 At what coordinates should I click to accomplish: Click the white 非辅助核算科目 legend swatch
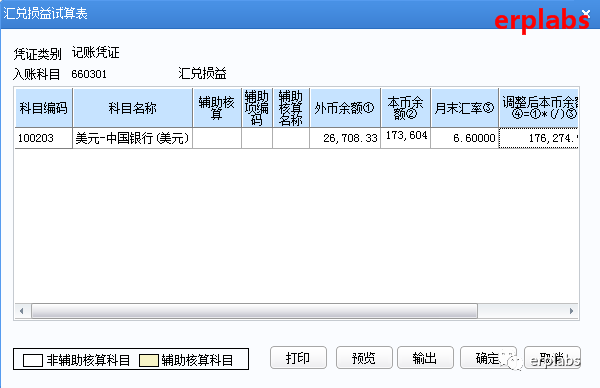(33, 360)
